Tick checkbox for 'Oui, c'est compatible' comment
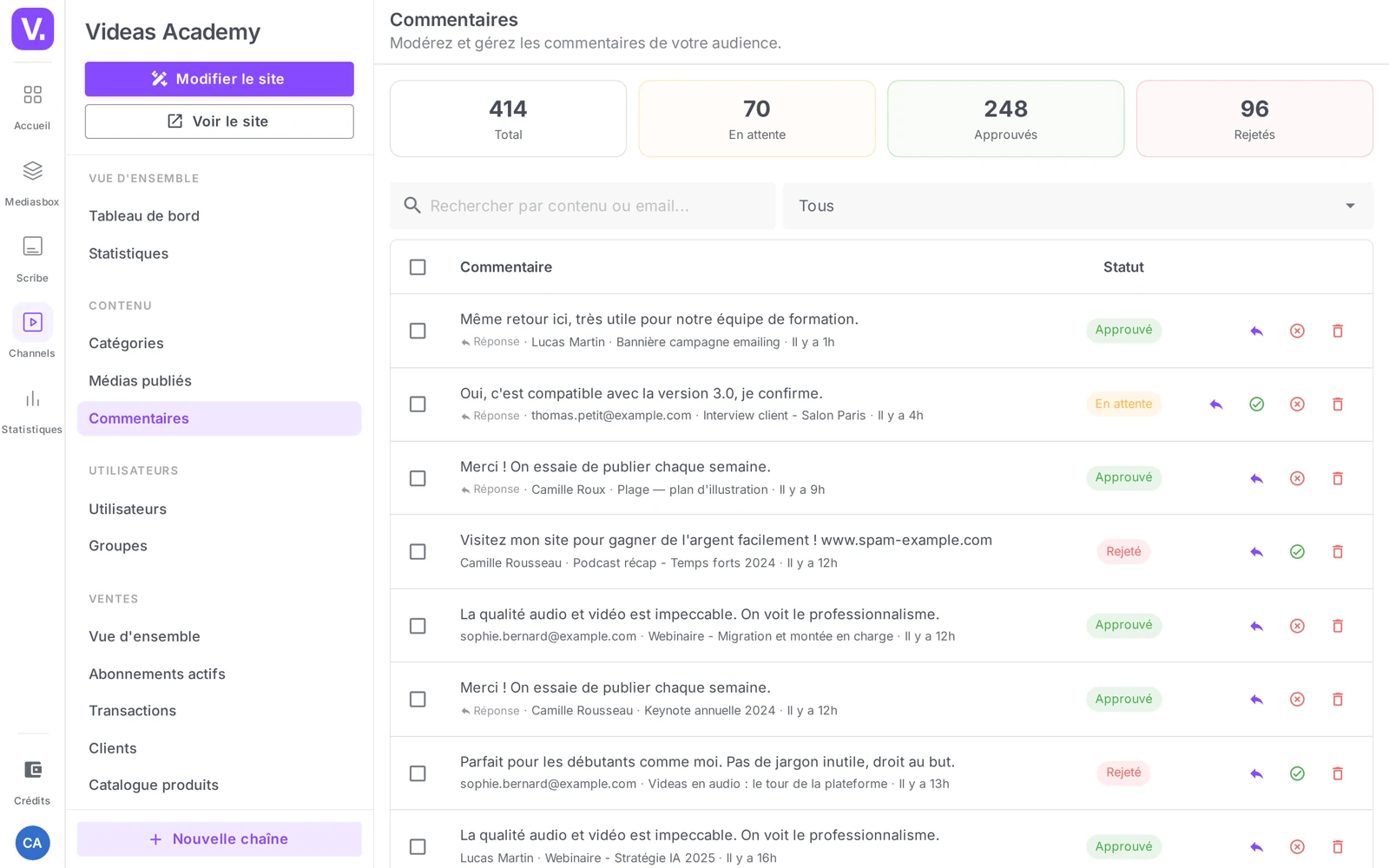 click(418, 404)
